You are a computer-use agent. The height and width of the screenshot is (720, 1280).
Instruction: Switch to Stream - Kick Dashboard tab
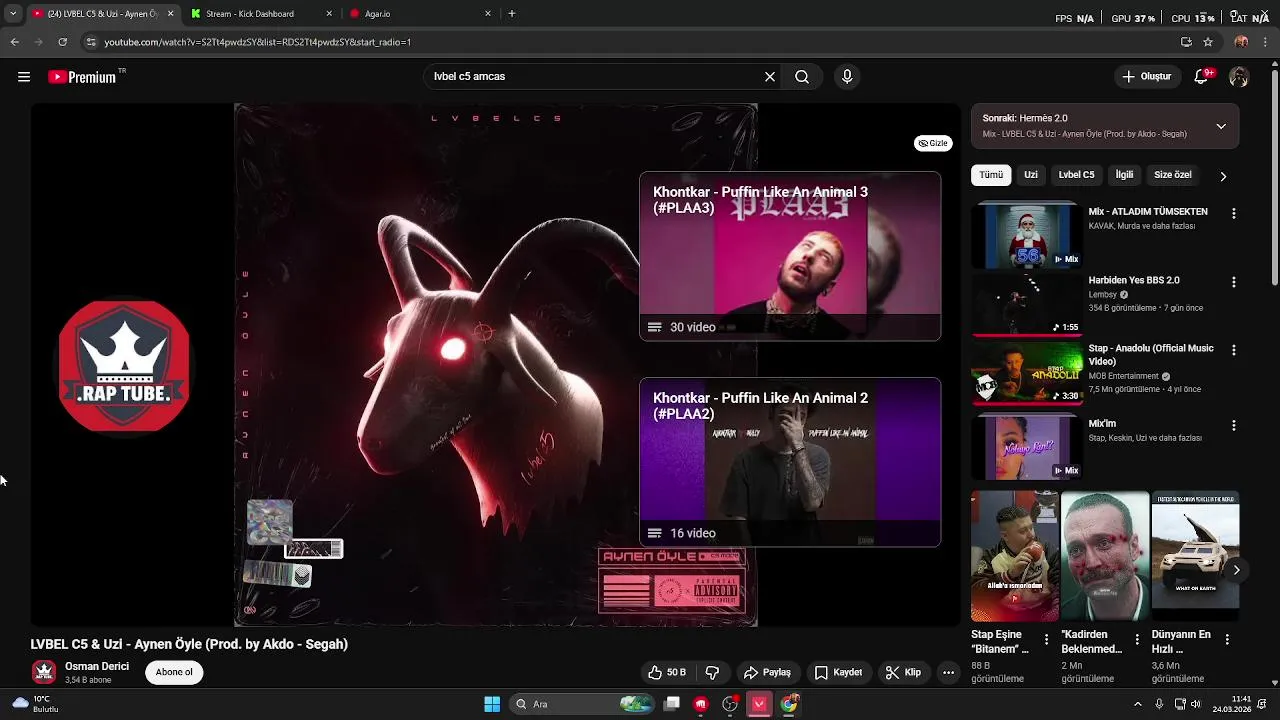click(x=262, y=14)
